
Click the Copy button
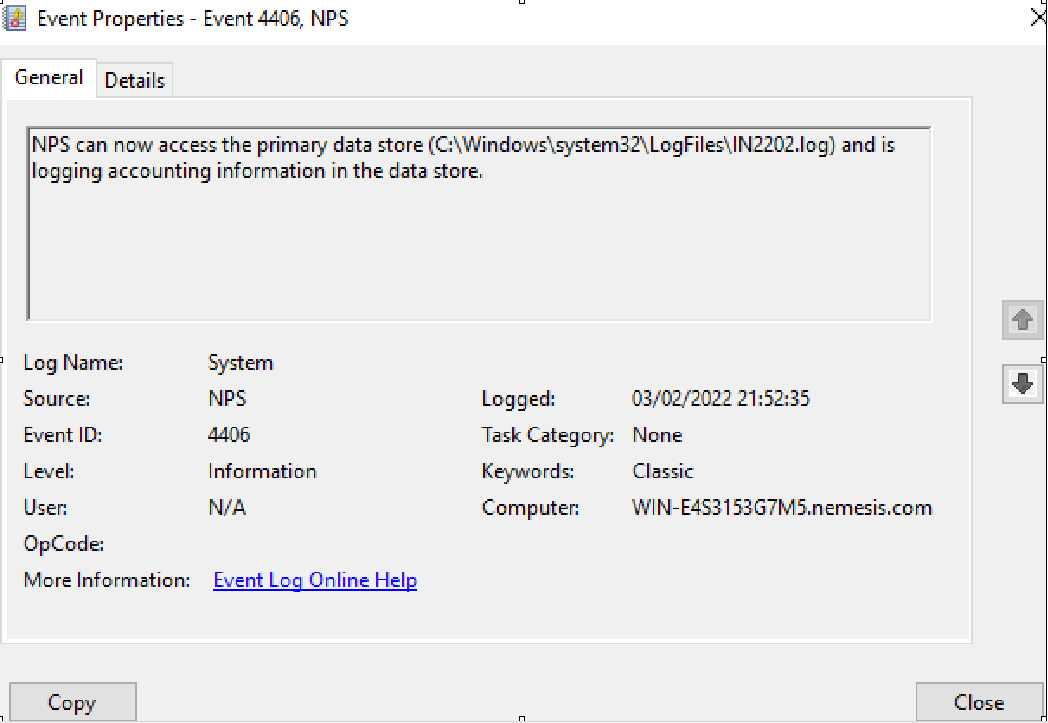[x=72, y=701]
